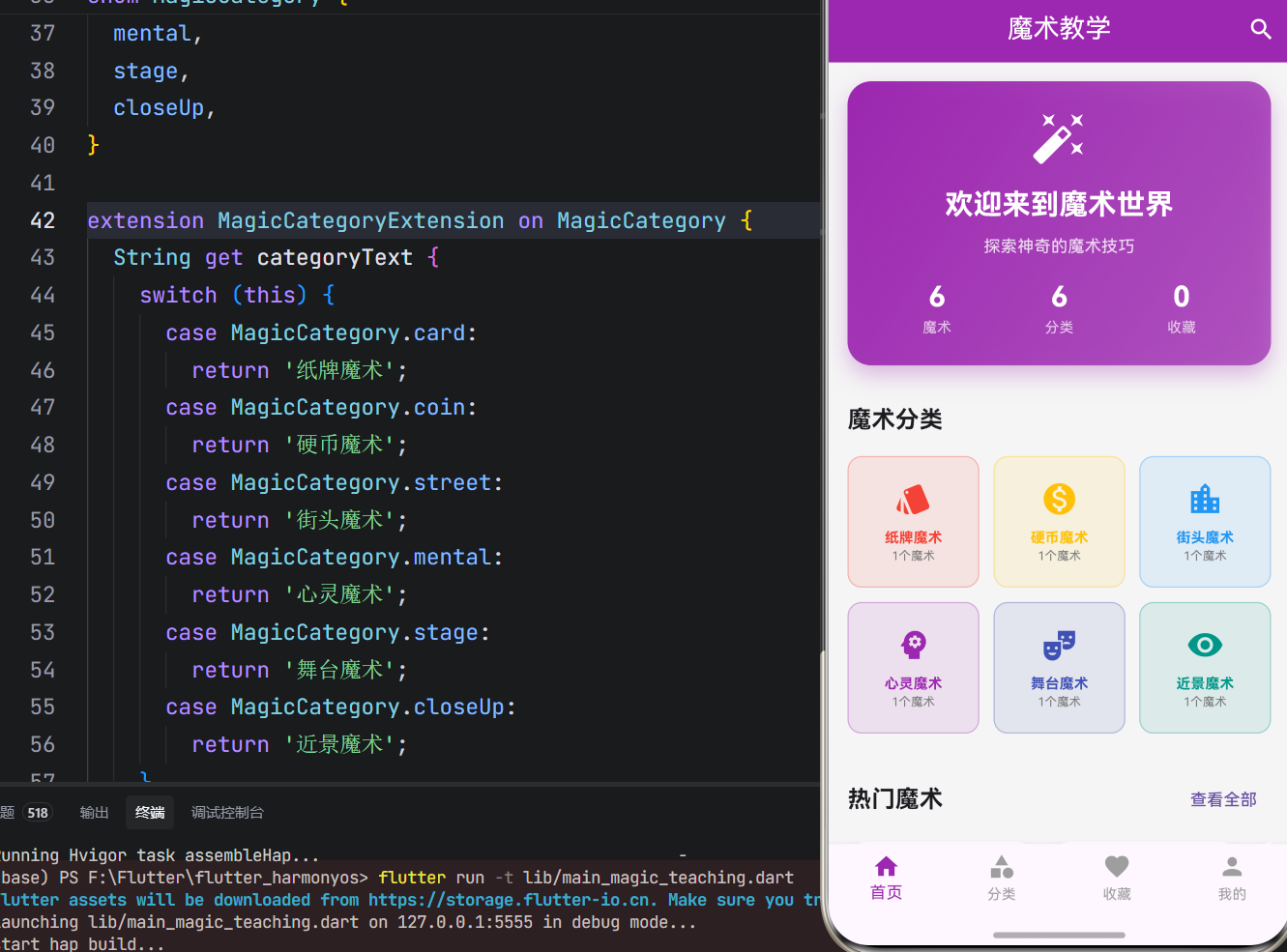Select the 纸牌魔术 category card
The width and height of the screenshot is (1287, 952).
pos(913,521)
